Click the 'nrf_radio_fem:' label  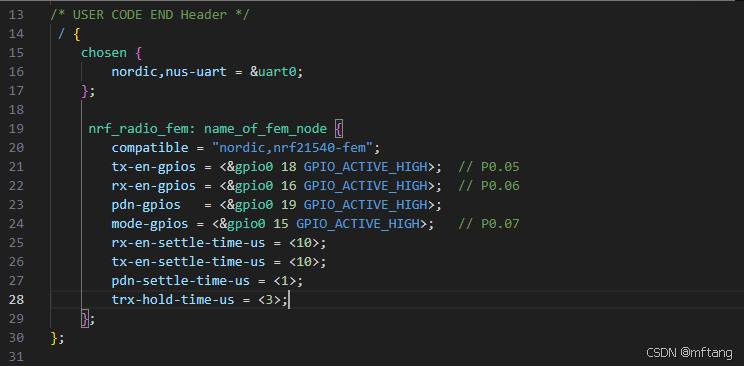pyautogui.click(x=142, y=129)
